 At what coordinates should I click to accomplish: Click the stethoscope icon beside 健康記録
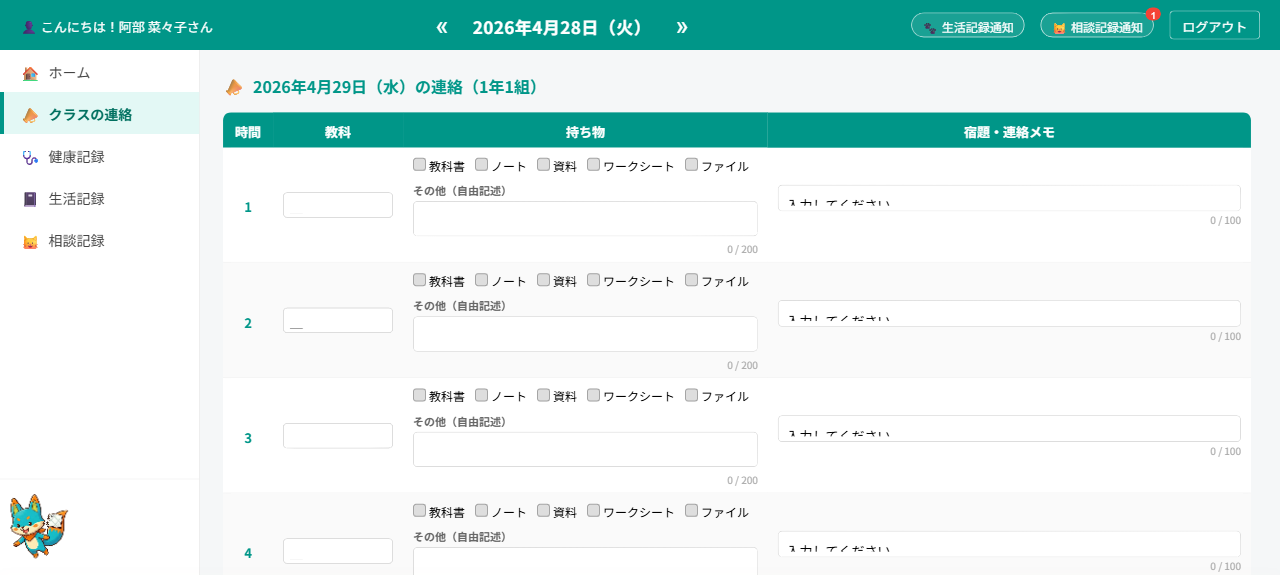(30, 157)
